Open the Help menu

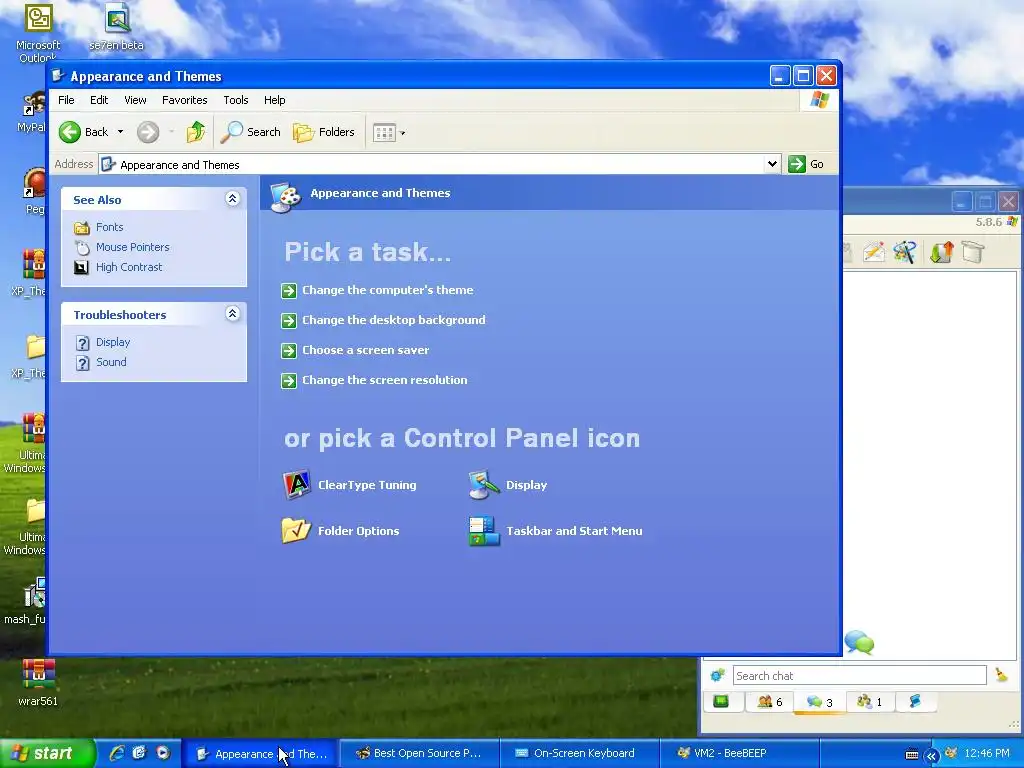274,100
